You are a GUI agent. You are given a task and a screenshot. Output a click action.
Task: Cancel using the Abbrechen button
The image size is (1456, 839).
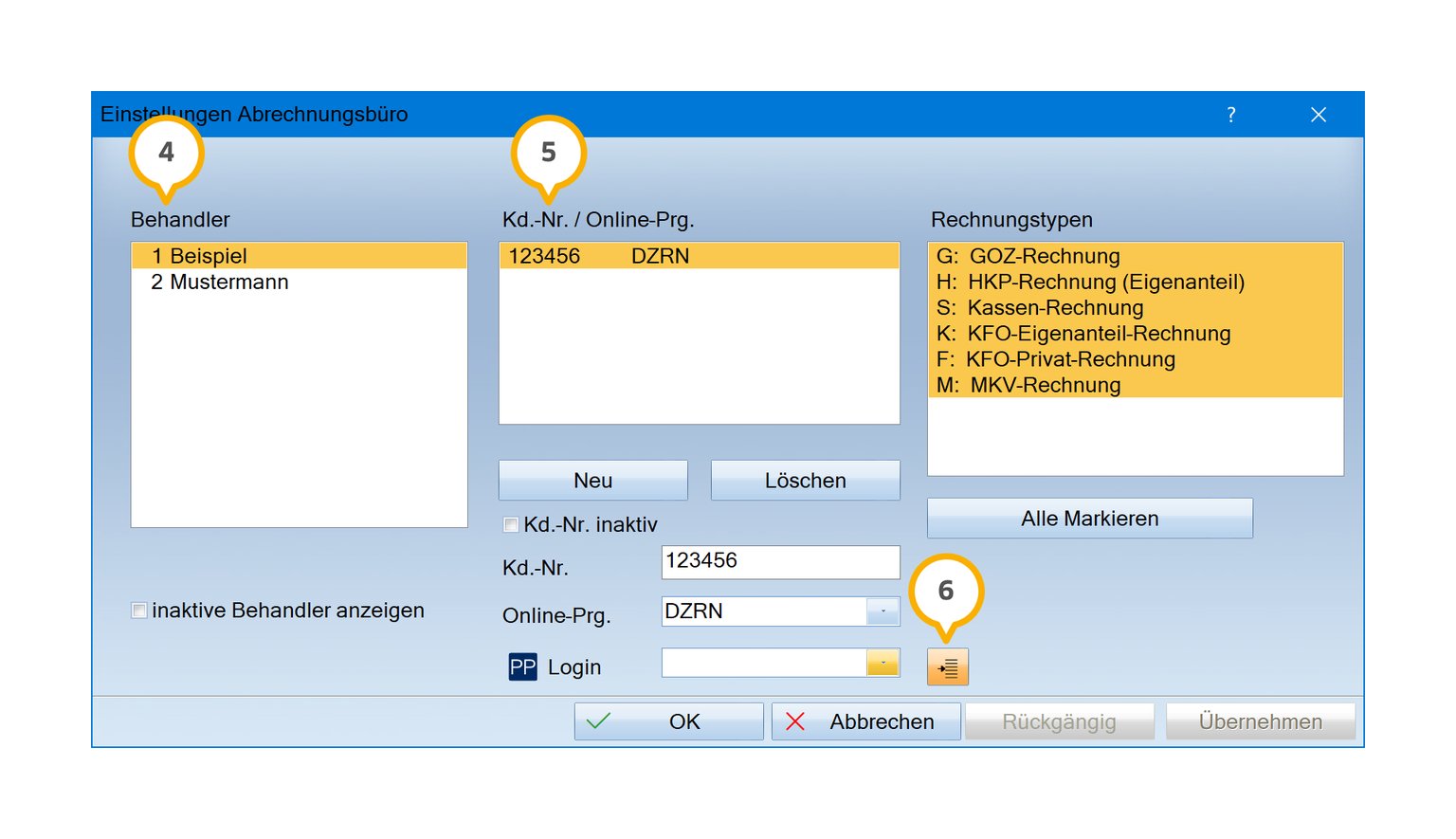click(x=865, y=721)
